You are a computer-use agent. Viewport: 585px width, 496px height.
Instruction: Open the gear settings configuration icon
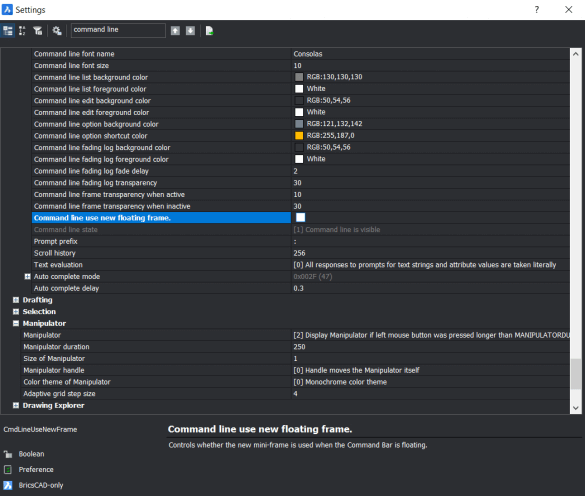(x=57, y=31)
